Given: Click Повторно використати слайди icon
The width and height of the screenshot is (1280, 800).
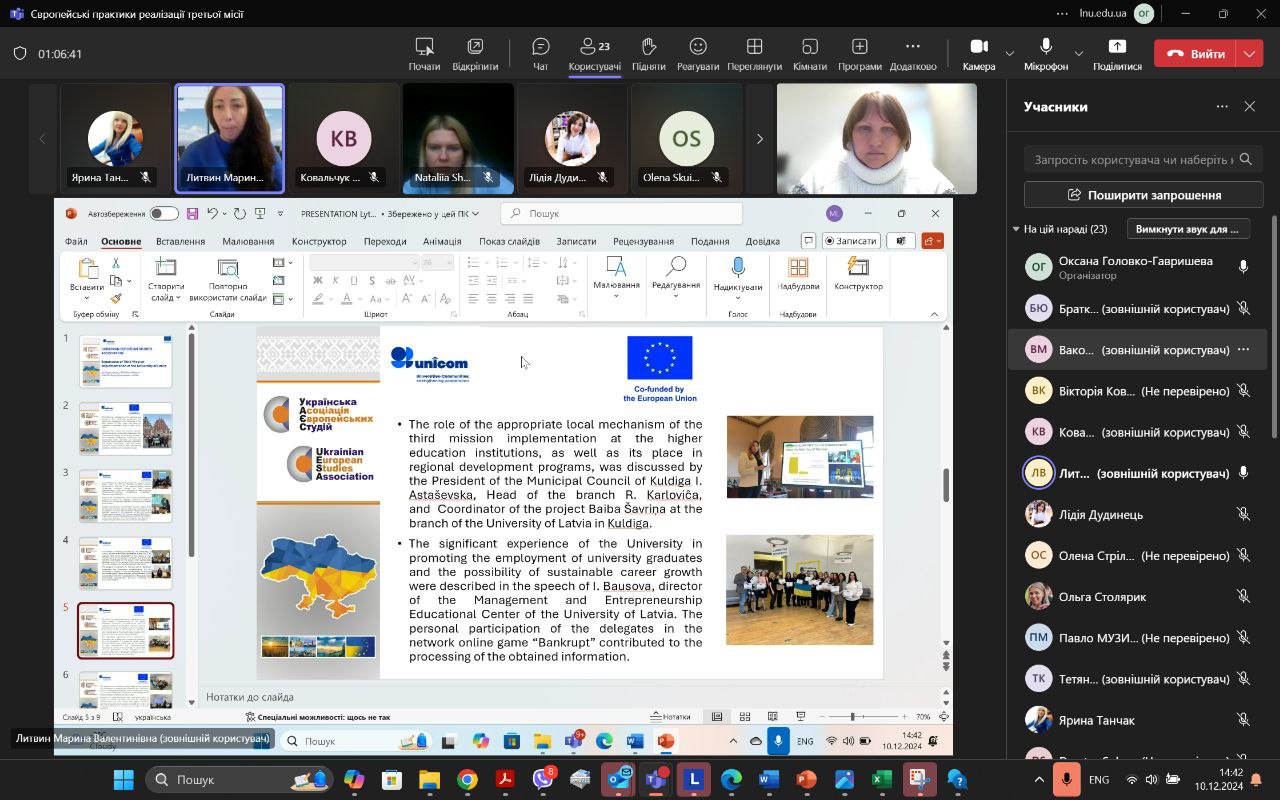Looking at the screenshot, I should 228,269.
